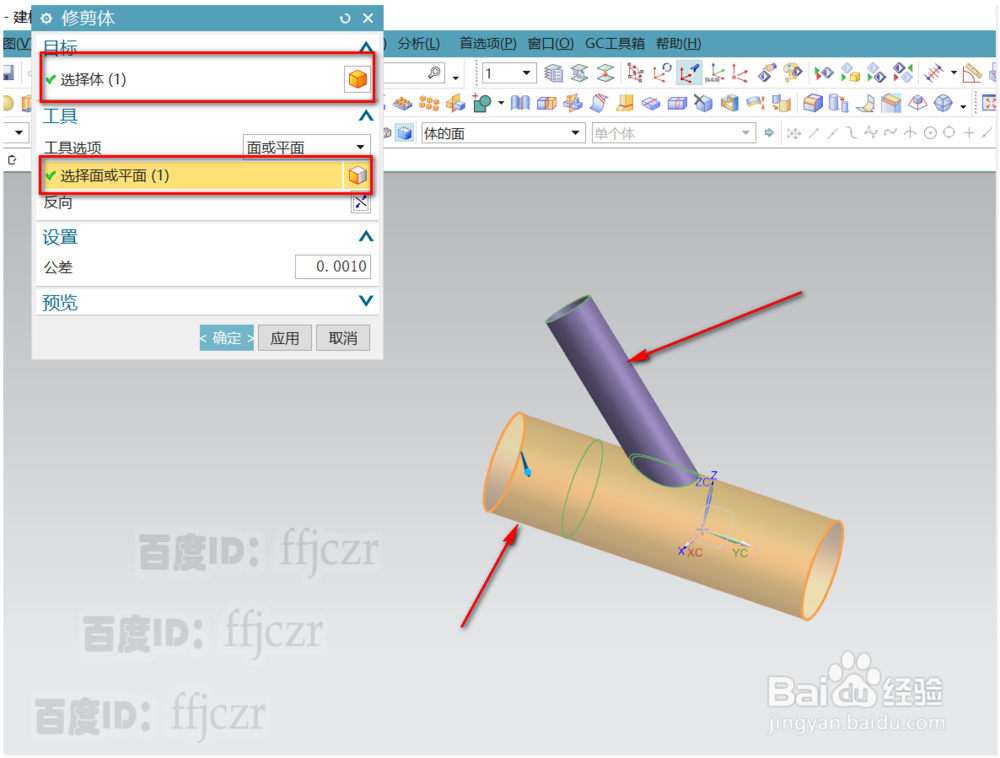Screen dimensions: 1000x758
Task: Reset the 修剪体 dialog with the reset icon
Action: [x=345, y=18]
